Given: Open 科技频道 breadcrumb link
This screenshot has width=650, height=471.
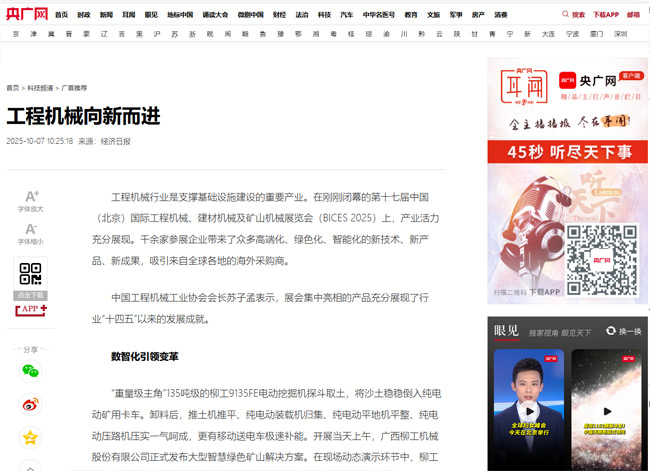Looking at the screenshot, I should pyautogui.click(x=41, y=88).
